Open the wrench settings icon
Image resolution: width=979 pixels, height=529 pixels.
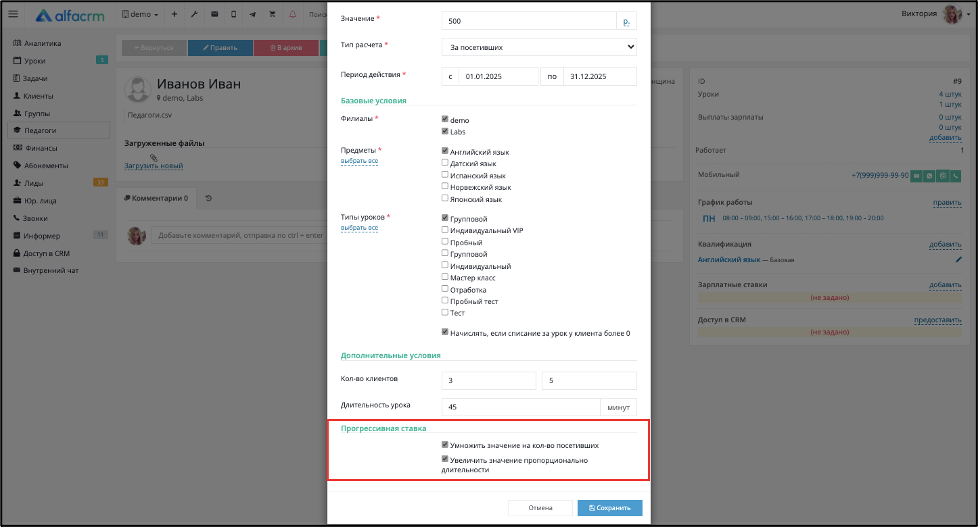pyautogui.click(x=194, y=14)
